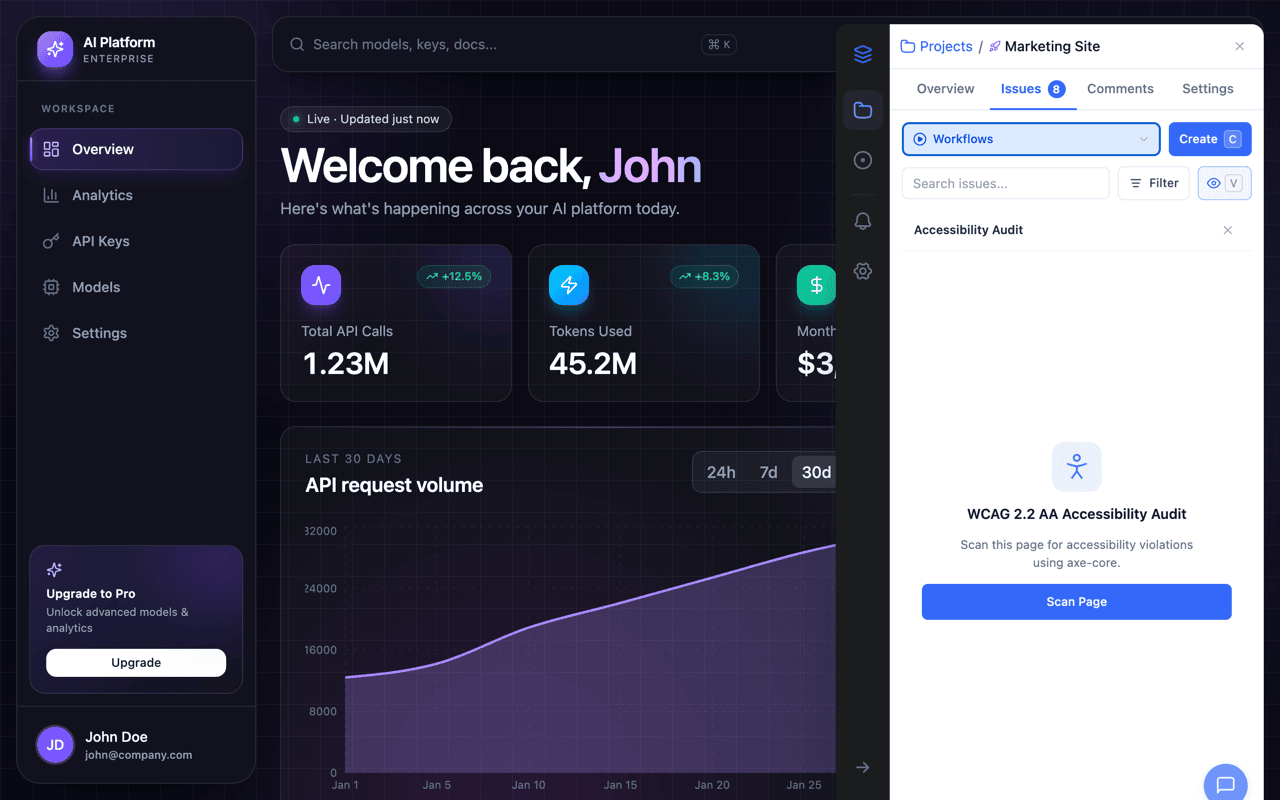Click the stacked layers icon in dark rail
The image size is (1280, 800).
[863, 54]
